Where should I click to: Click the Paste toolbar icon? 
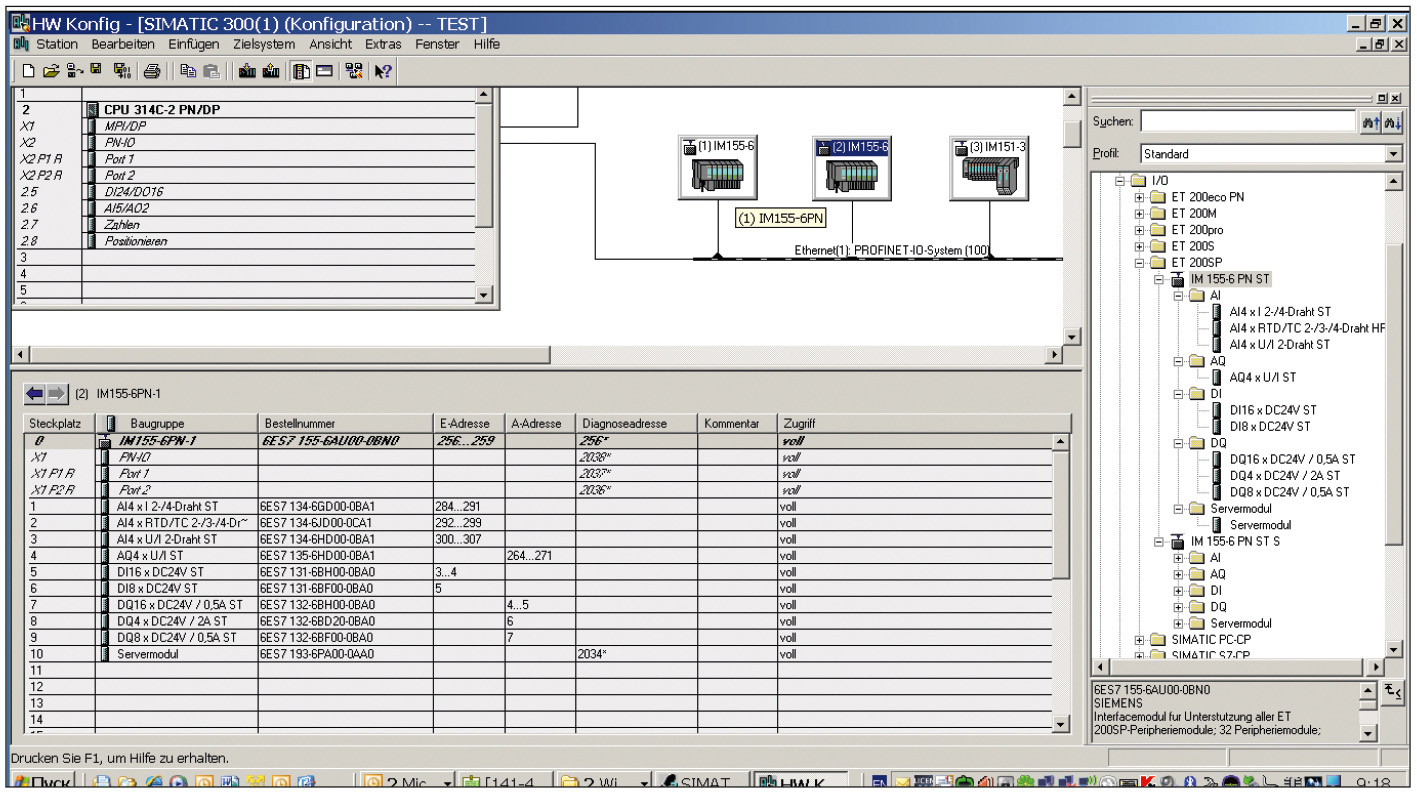click(211, 70)
